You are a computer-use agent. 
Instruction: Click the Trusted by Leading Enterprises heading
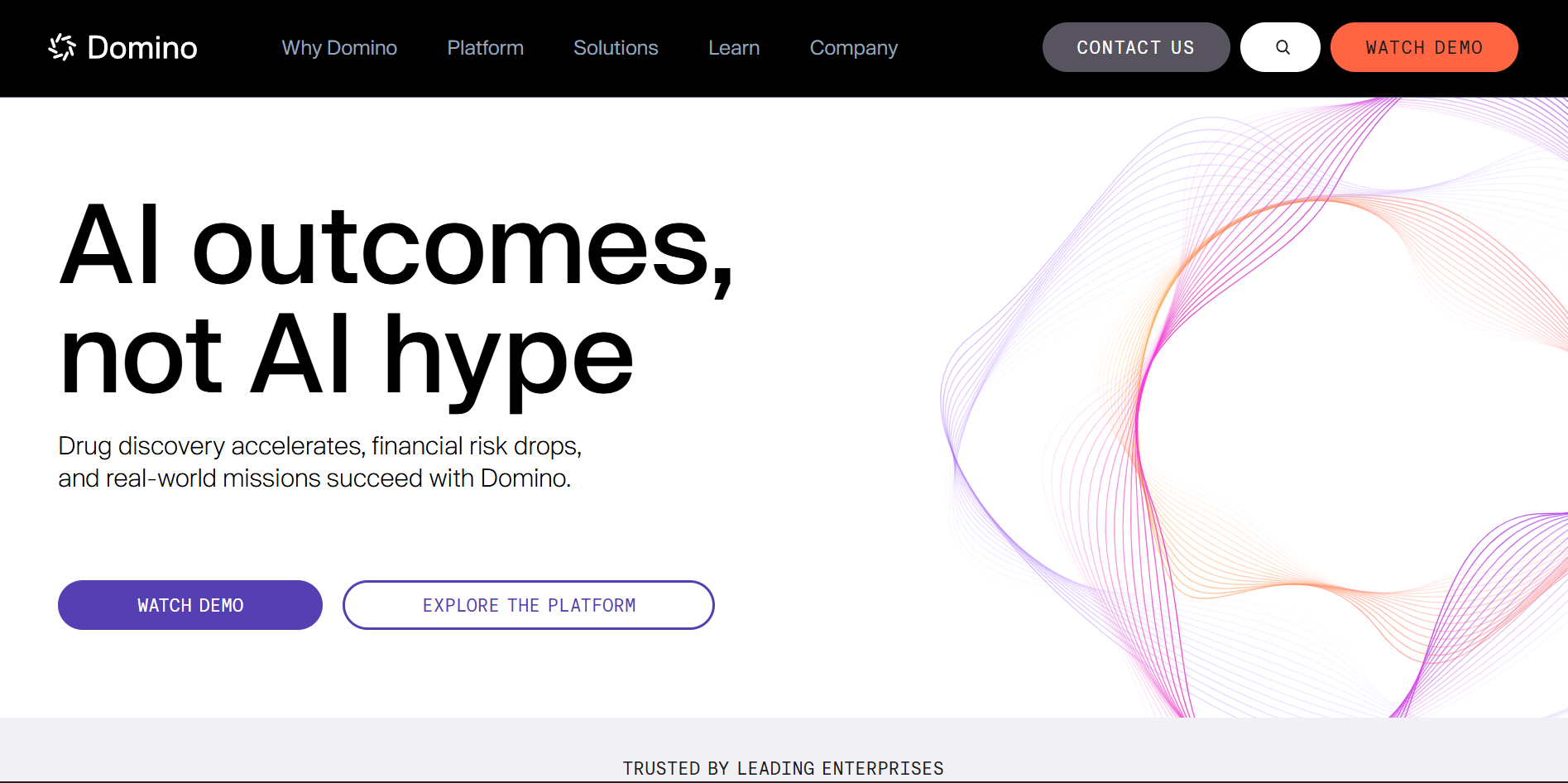pos(783,768)
